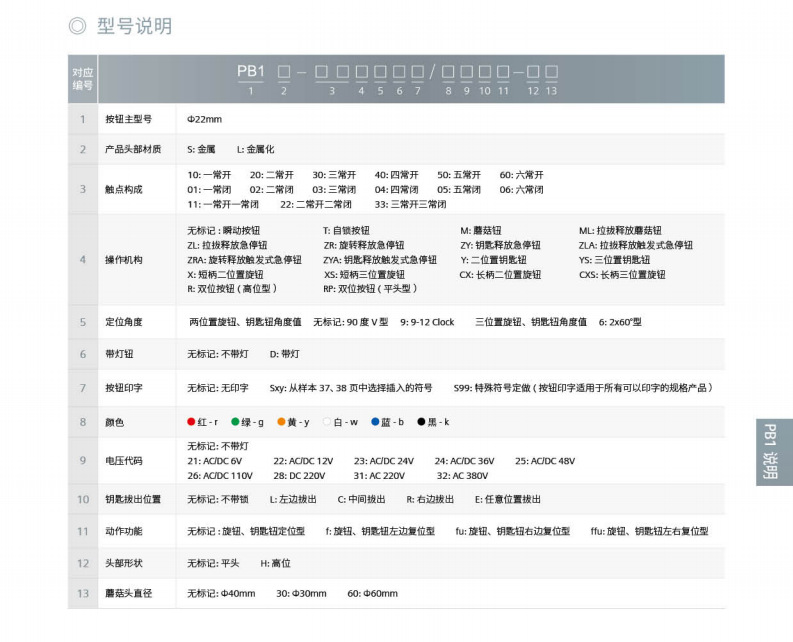Click the 01: 一常闭 entry

pyautogui.click(x=209, y=190)
